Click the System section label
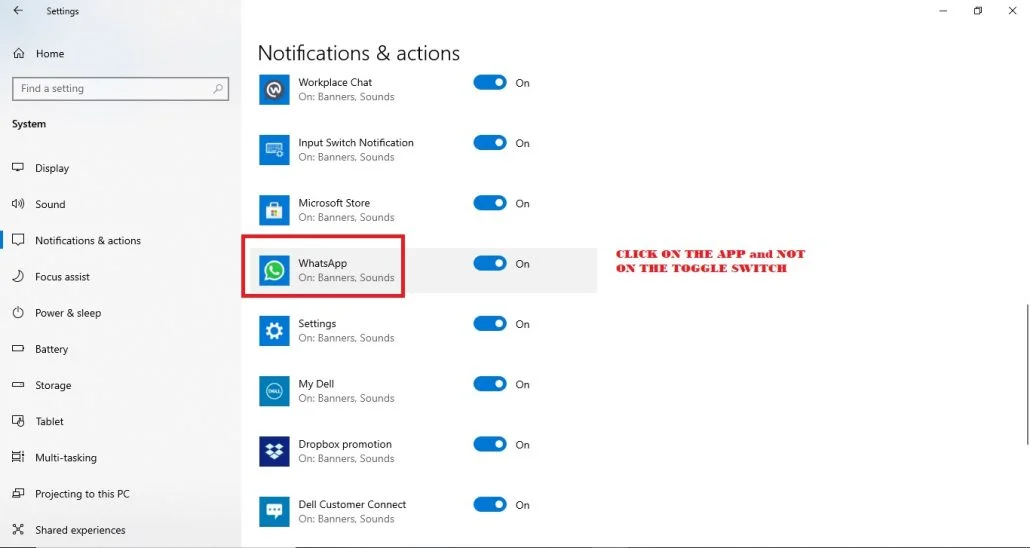This screenshot has height=548, width=1030. [29, 124]
